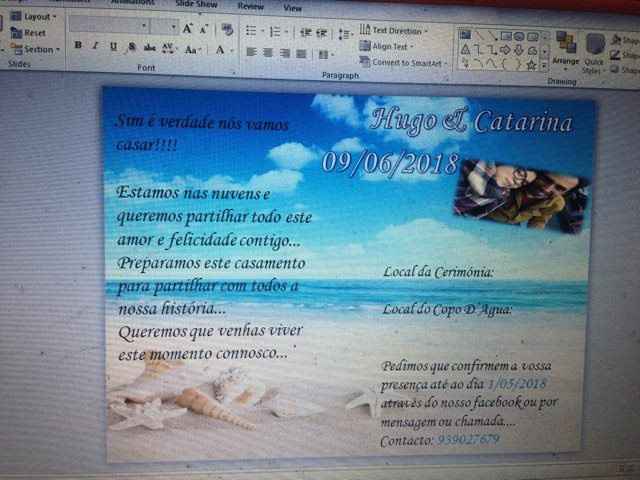The width and height of the screenshot is (640, 480).
Task: Select Text Box shape in gallery
Action: [x=465, y=35]
